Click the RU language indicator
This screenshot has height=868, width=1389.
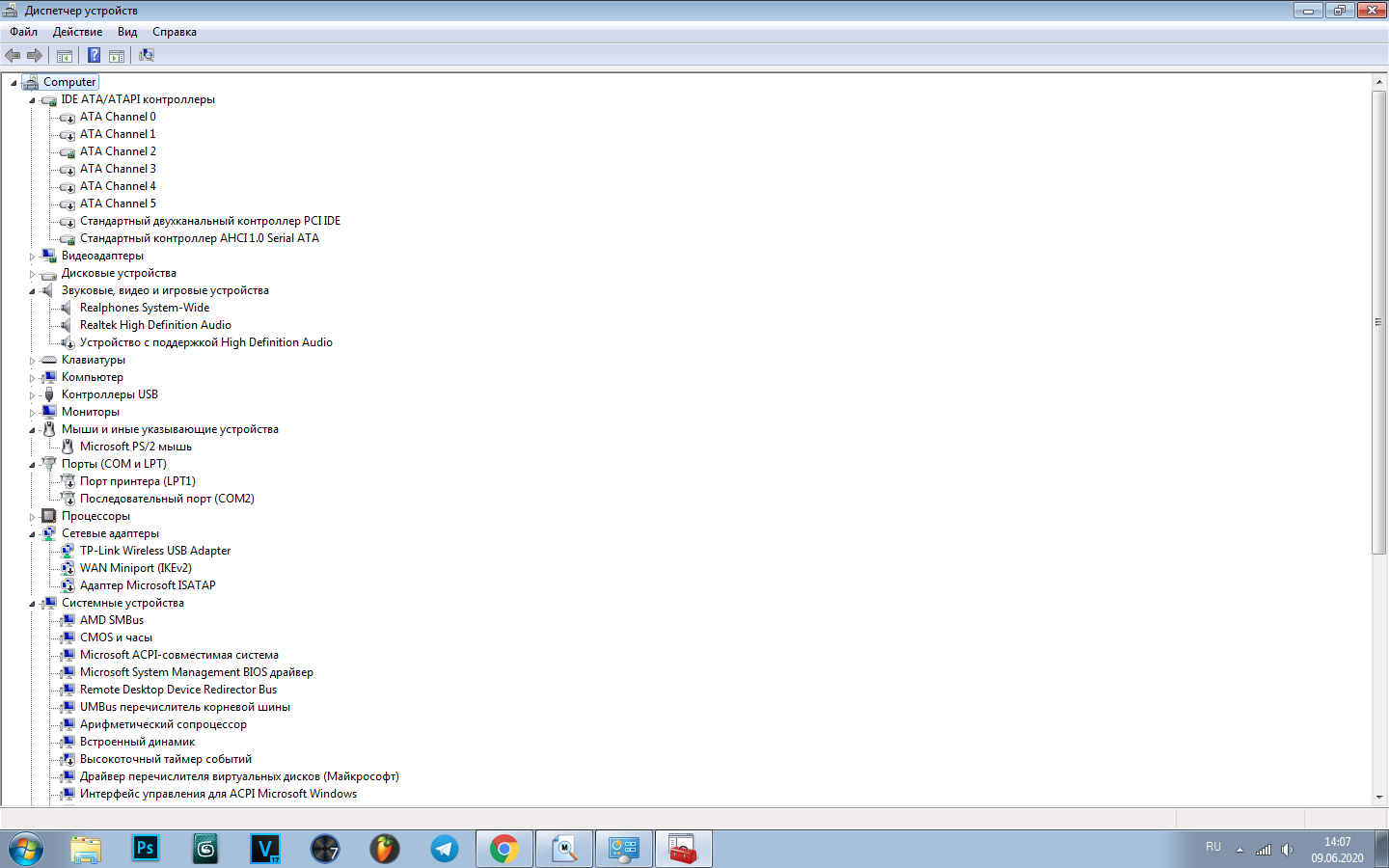coord(1213,847)
